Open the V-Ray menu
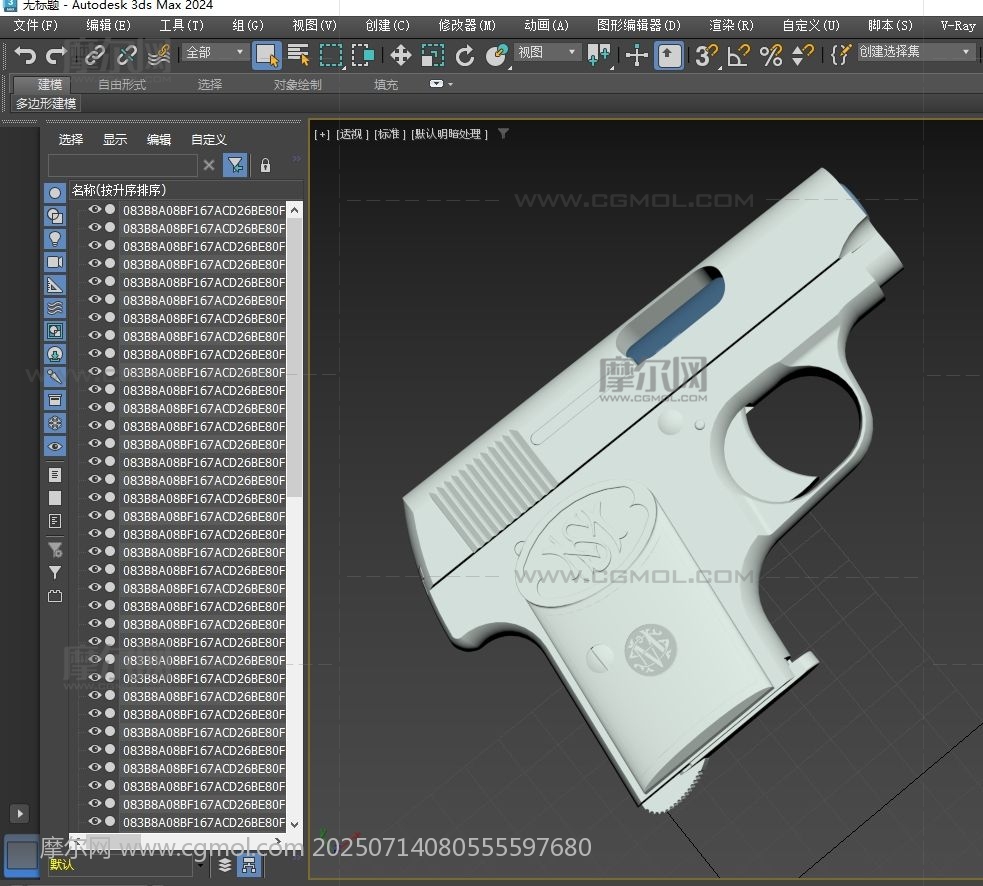Viewport: 983px width, 886px height. tap(958, 25)
